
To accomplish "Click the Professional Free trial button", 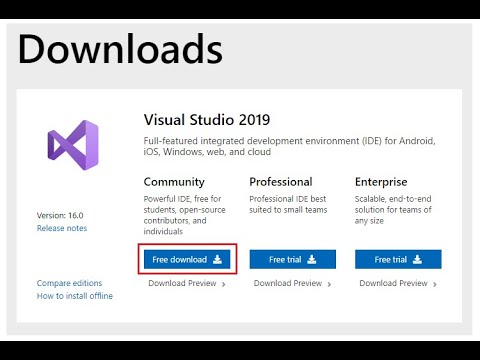I will click(293, 259).
